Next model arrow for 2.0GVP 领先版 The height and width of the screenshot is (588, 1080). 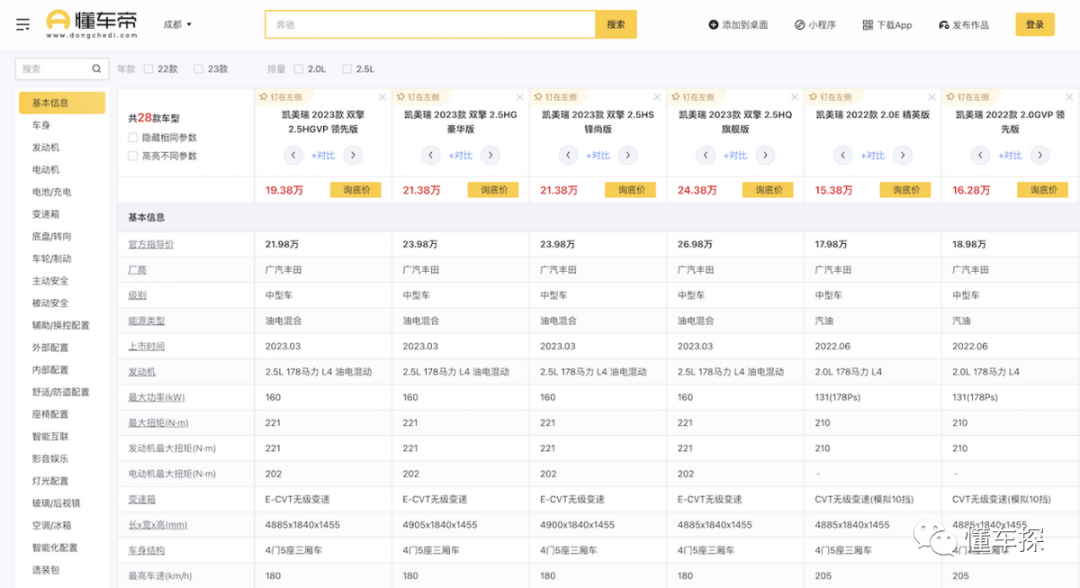[x=1040, y=155]
